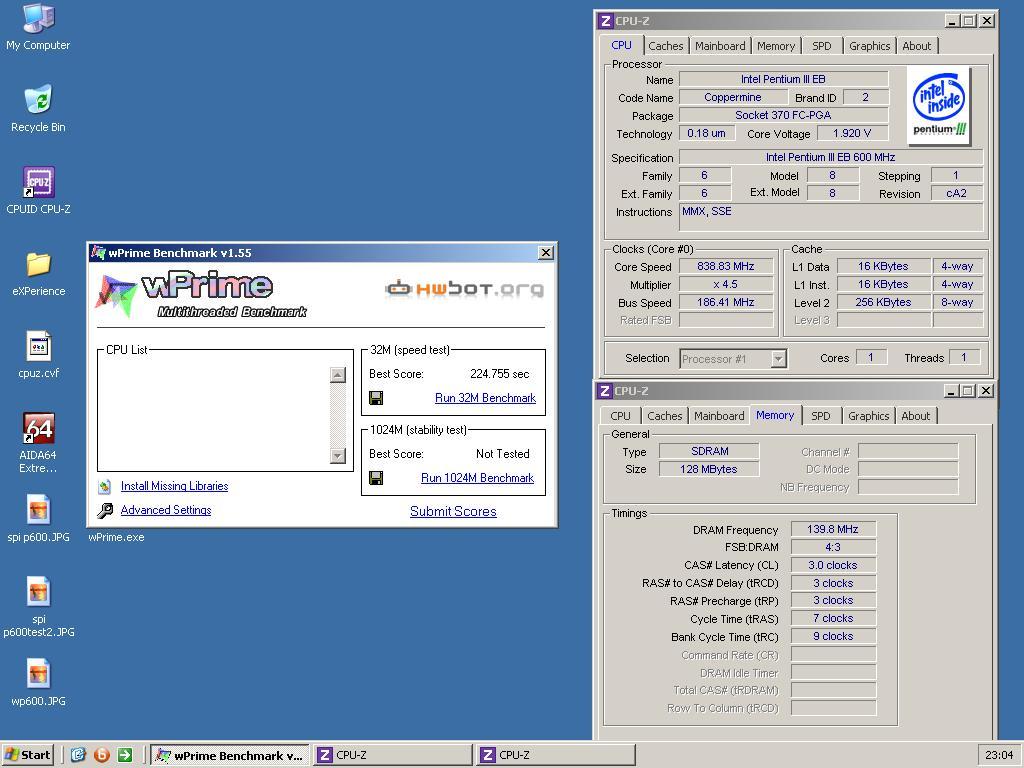This screenshot has width=1024, height=768.
Task: Click the orange quick launch icon
Action: click(x=102, y=755)
